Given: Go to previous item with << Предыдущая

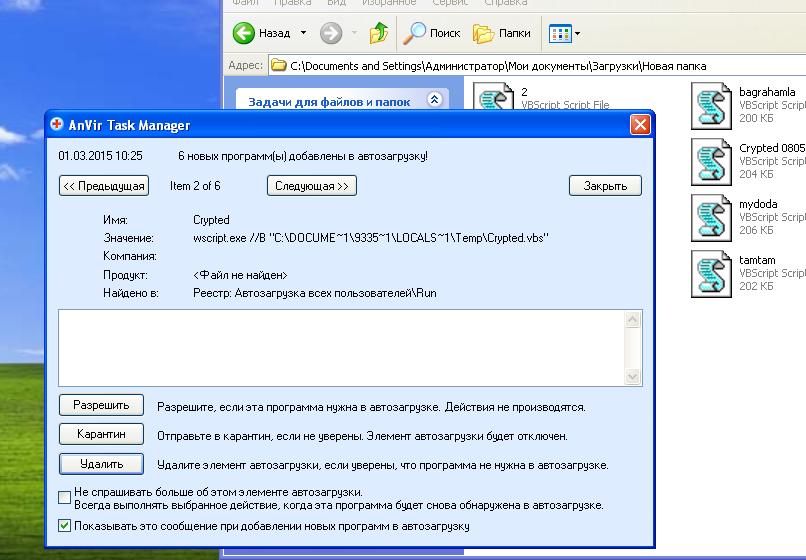Looking at the screenshot, I should [x=104, y=186].
